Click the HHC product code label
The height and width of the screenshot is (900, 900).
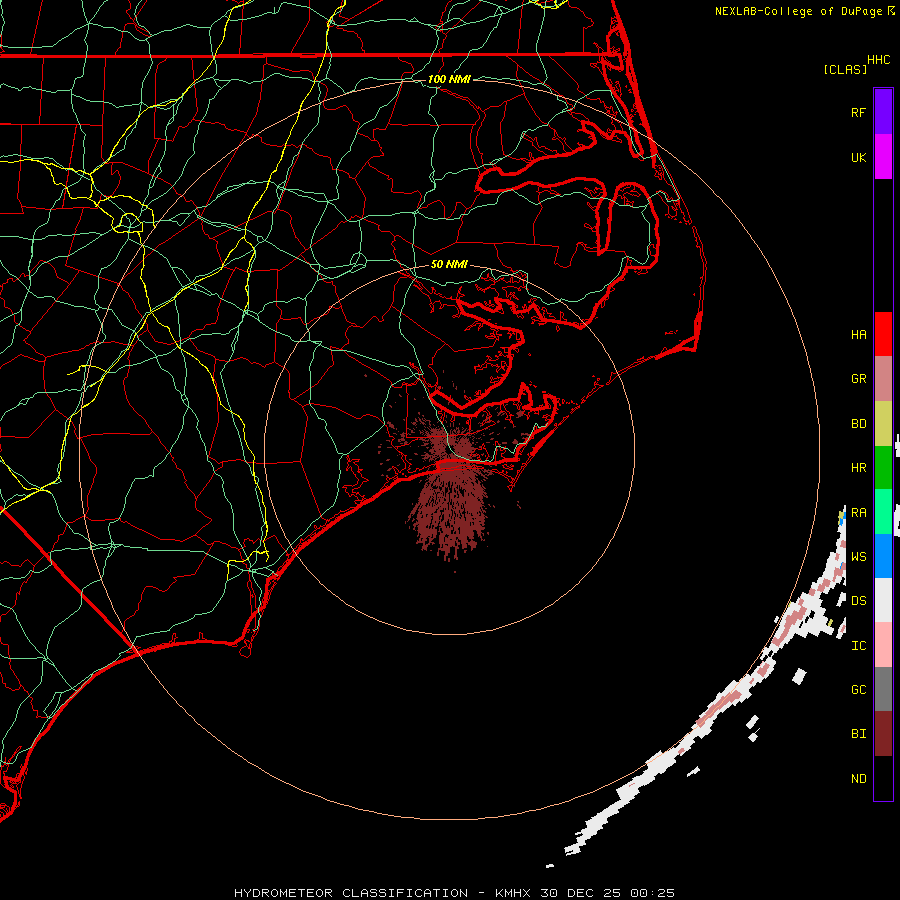878,60
